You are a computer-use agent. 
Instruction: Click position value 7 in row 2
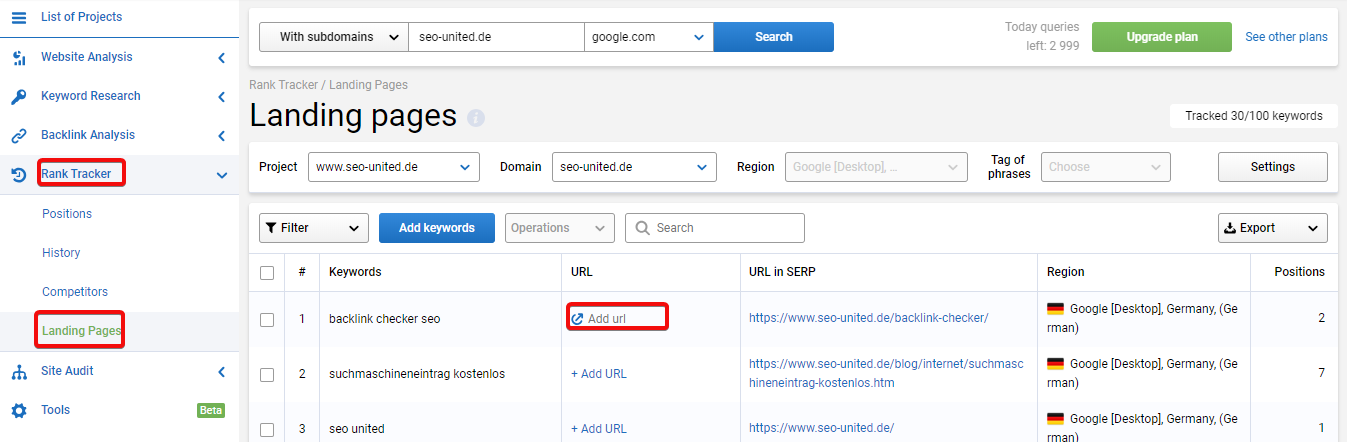pos(1321,374)
